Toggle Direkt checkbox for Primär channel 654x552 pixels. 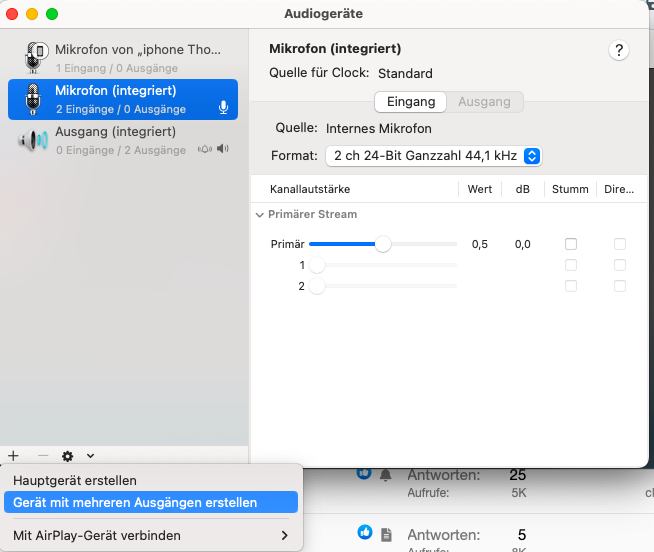620,244
